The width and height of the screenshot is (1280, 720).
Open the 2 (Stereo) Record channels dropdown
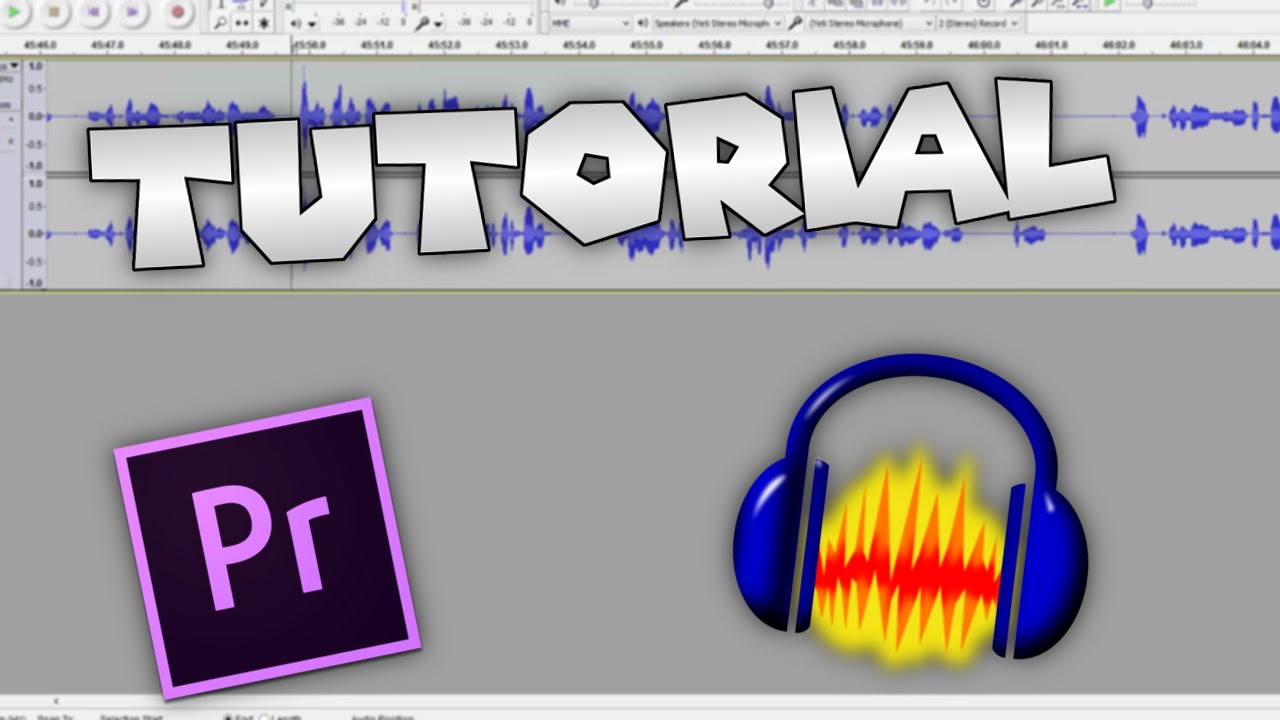click(980, 23)
